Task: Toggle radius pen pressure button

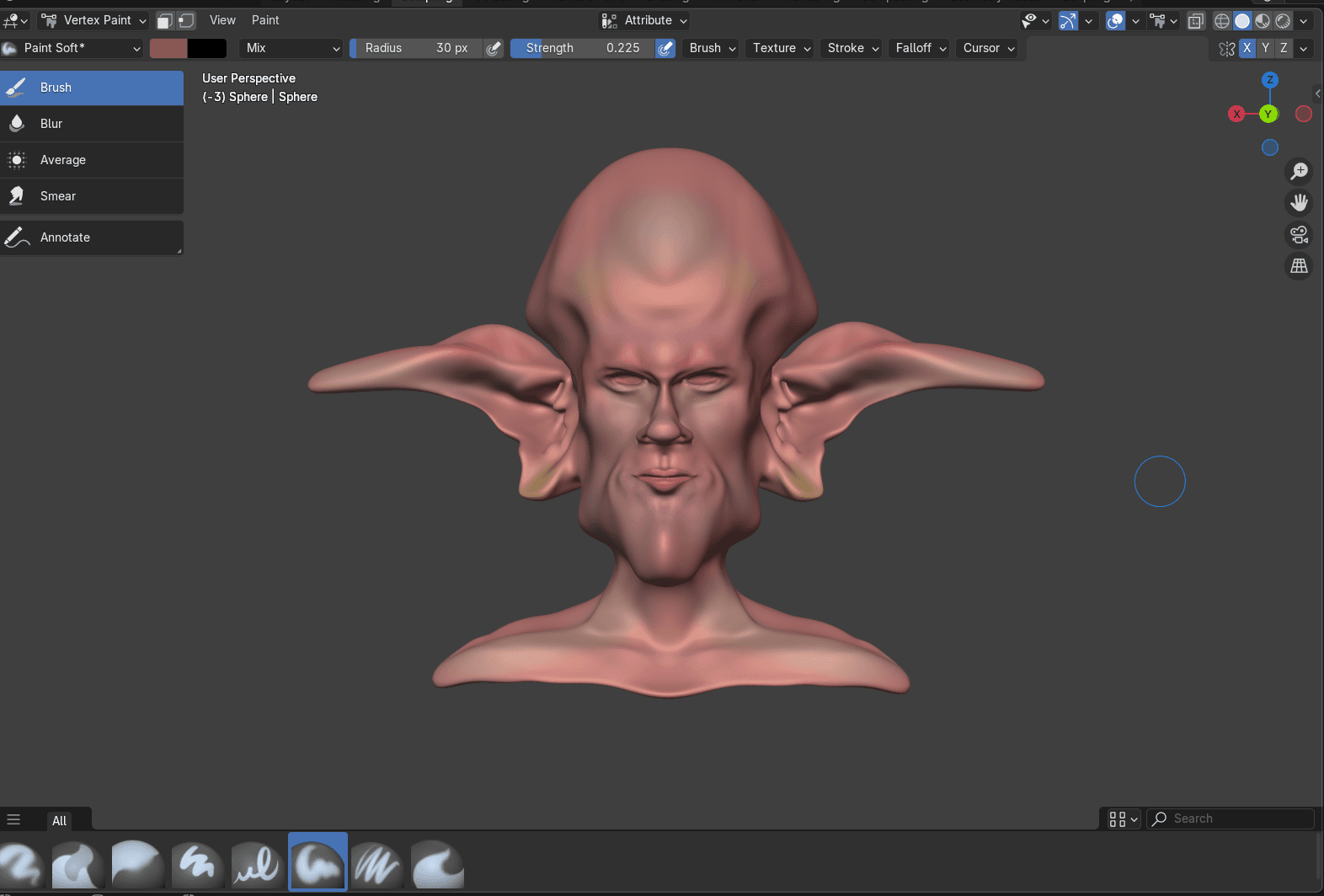Action: [494, 48]
